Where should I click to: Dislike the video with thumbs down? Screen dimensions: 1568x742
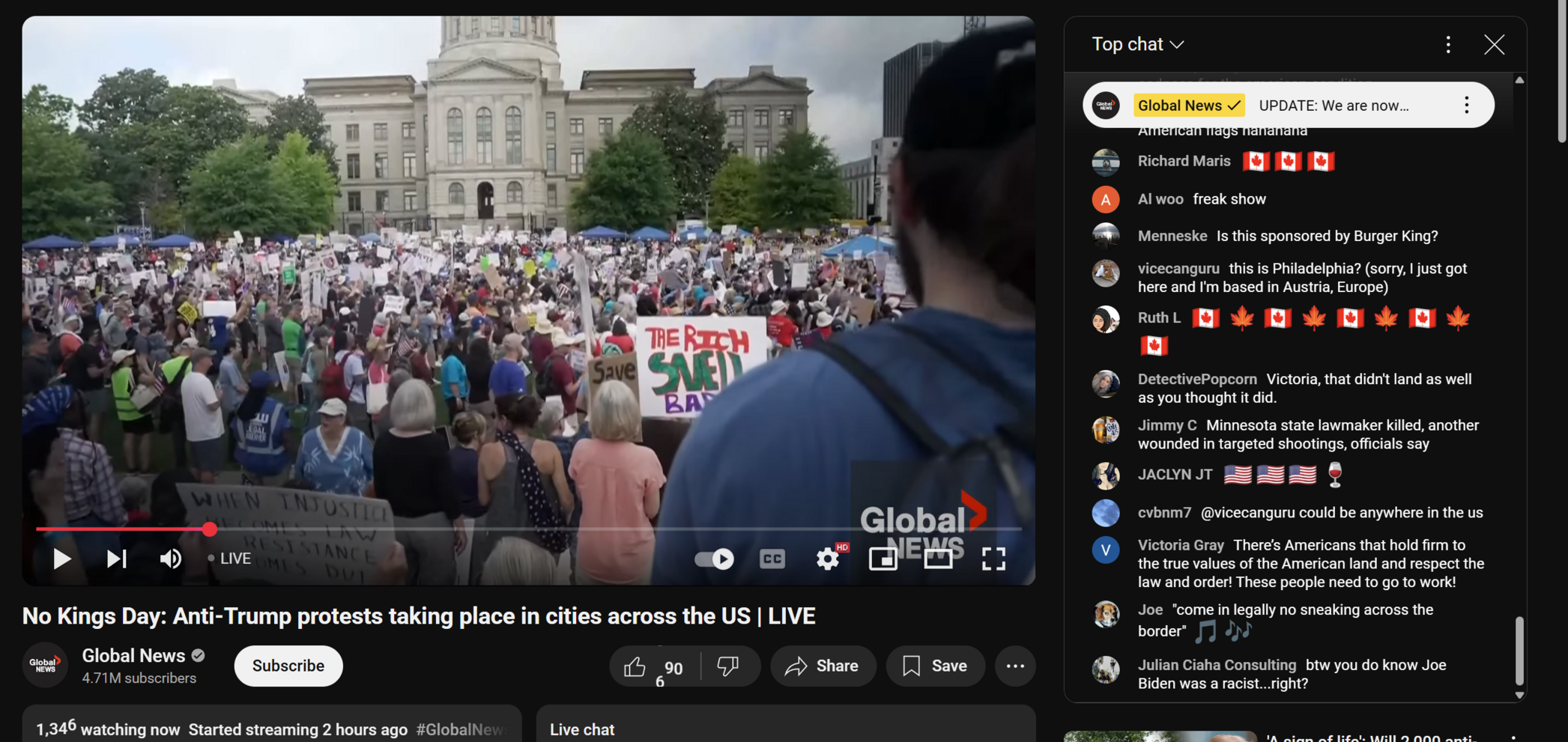coord(728,666)
